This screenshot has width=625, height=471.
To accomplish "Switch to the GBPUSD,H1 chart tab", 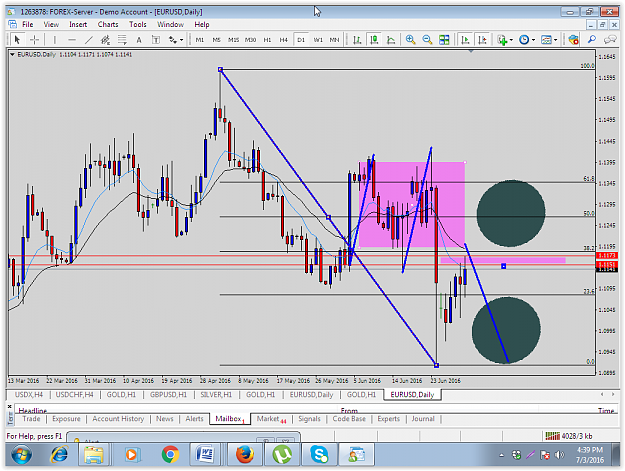I will (x=168, y=394).
